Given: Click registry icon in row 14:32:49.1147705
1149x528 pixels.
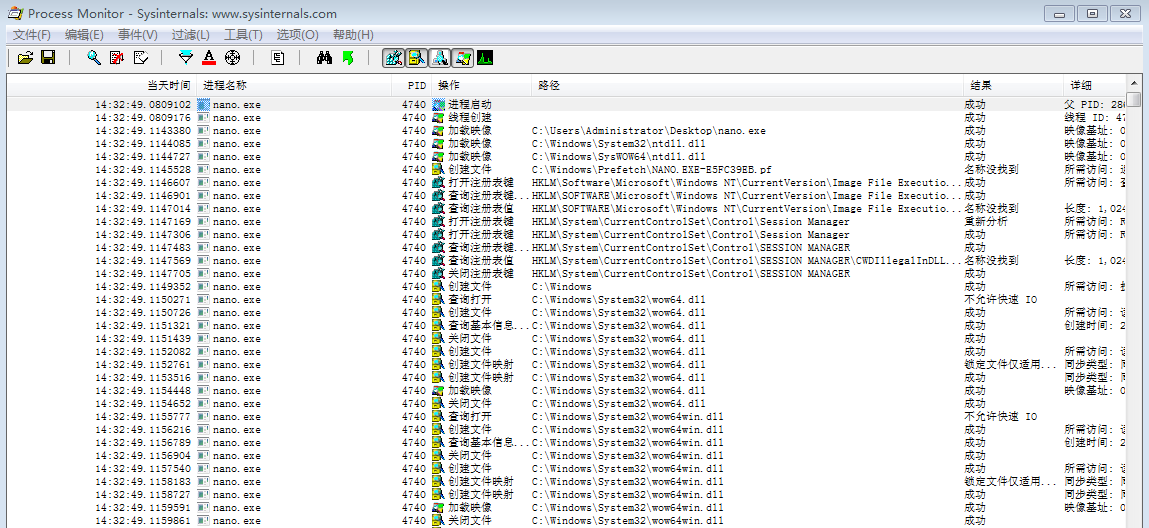Looking at the screenshot, I should point(439,273).
